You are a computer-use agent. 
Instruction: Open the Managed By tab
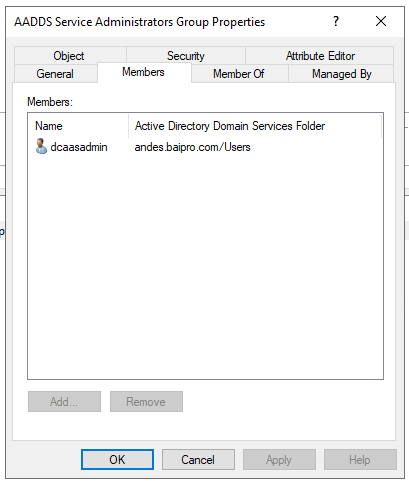click(x=341, y=74)
